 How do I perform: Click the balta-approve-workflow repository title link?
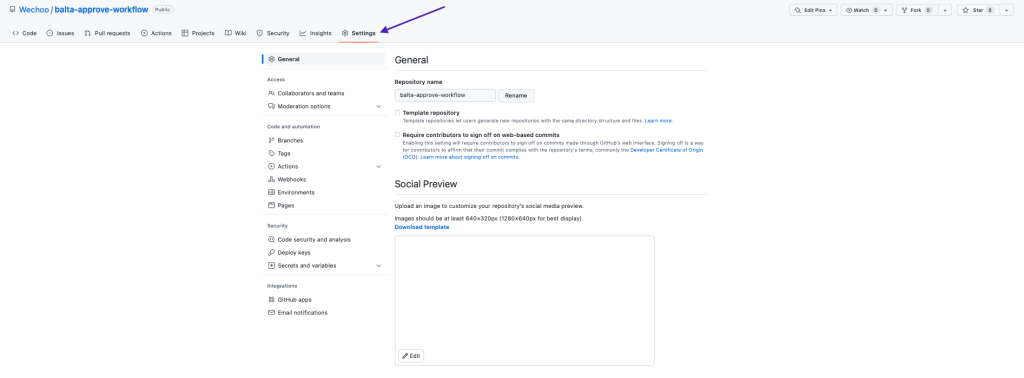click(101, 10)
